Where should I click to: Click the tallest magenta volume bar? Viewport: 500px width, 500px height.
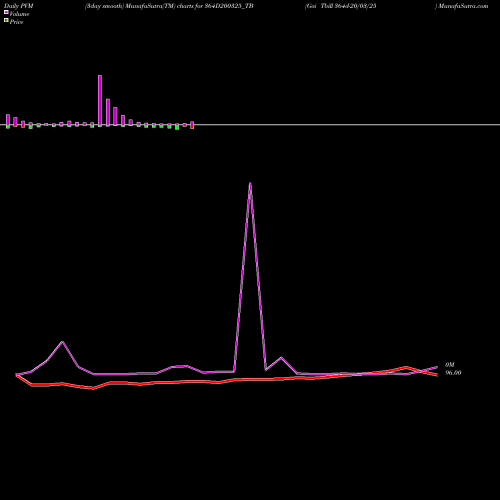100,100
